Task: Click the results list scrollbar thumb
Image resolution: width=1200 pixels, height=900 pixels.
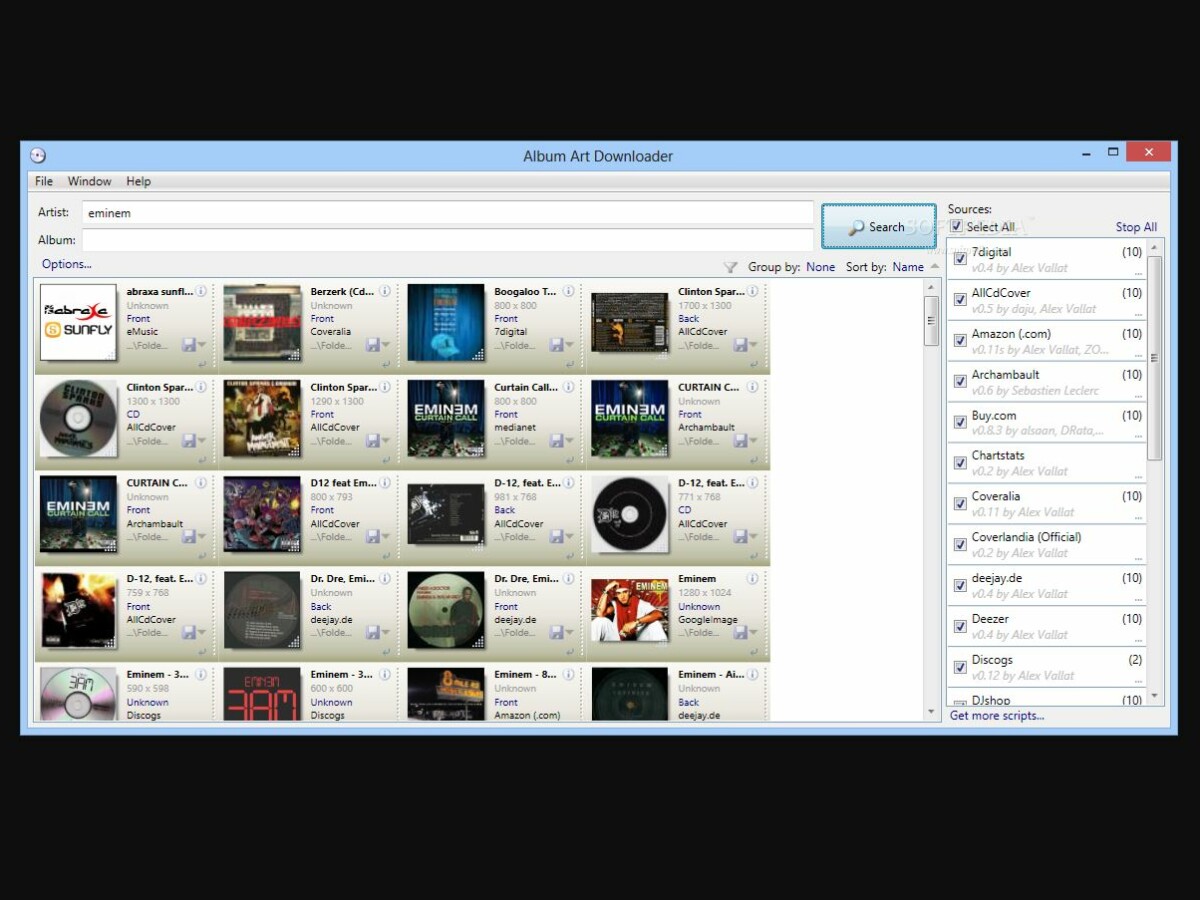Action: pyautogui.click(x=931, y=320)
